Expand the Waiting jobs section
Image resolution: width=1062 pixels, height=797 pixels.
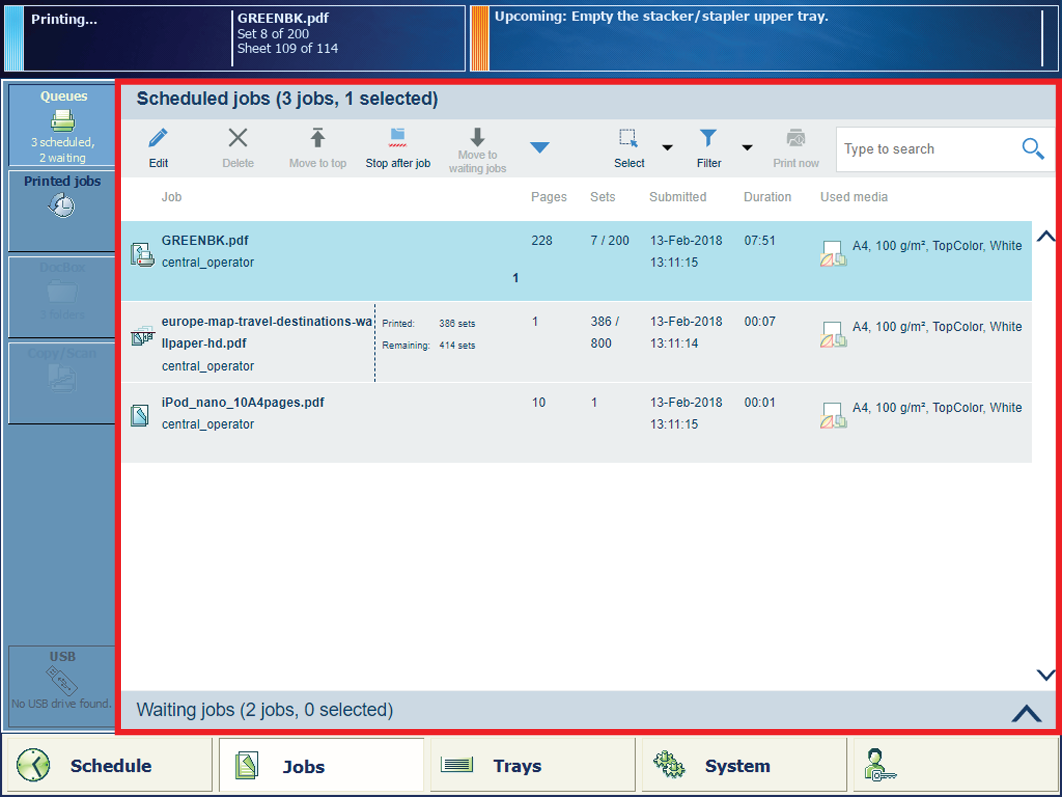click(1026, 712)
